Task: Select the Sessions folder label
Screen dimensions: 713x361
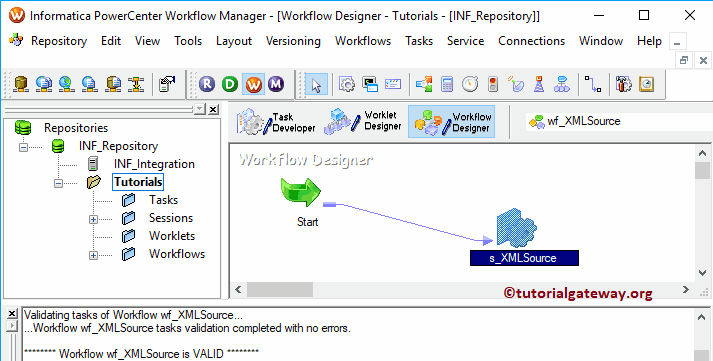Action: pos(171,218)
